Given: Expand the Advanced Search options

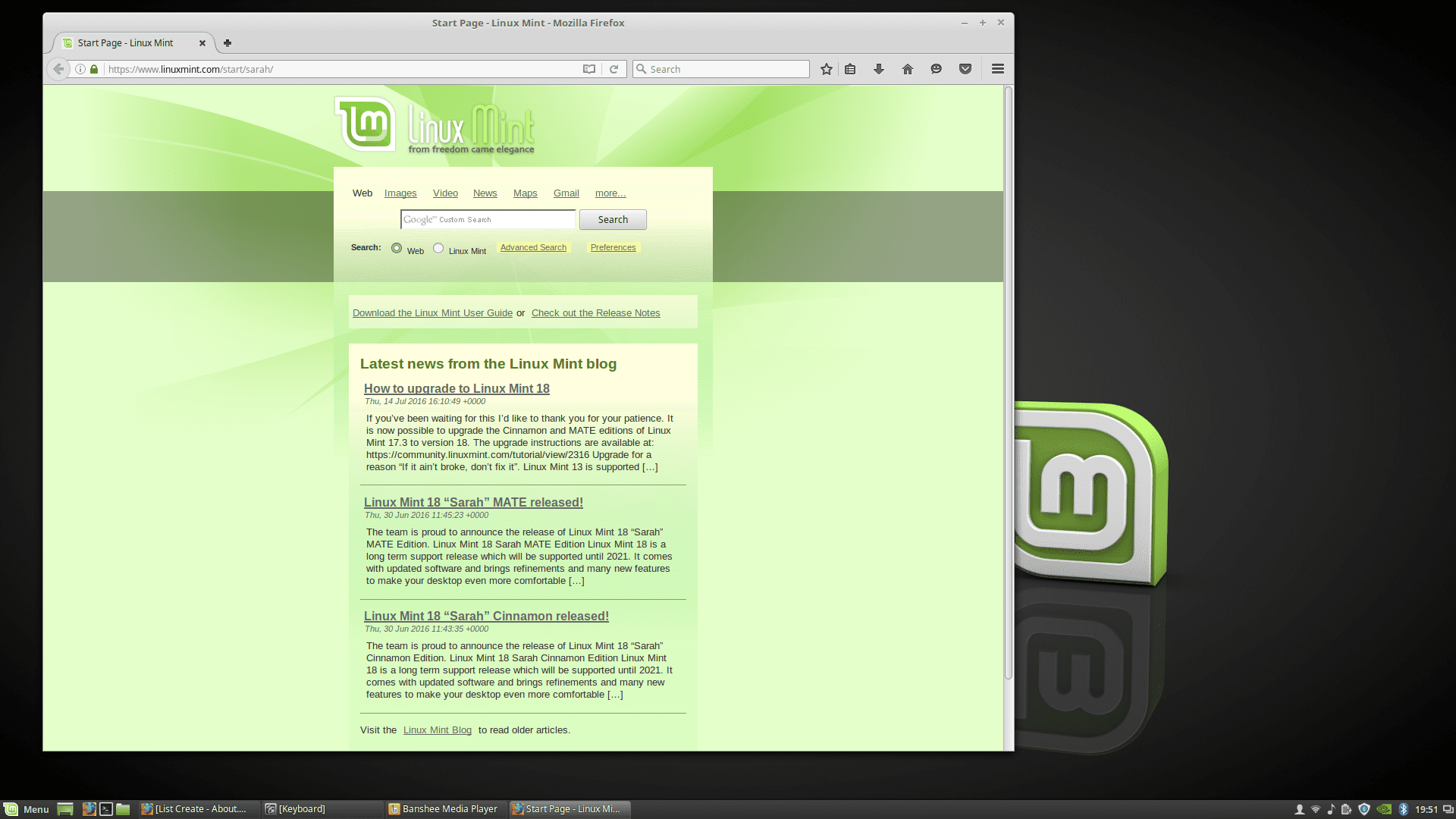Looking at the screenshot, I should [x=533, y=247].
